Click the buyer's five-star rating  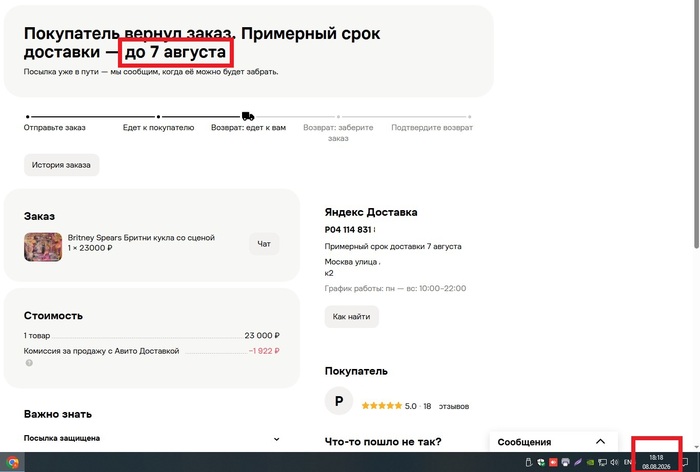[x=382, y=406]
